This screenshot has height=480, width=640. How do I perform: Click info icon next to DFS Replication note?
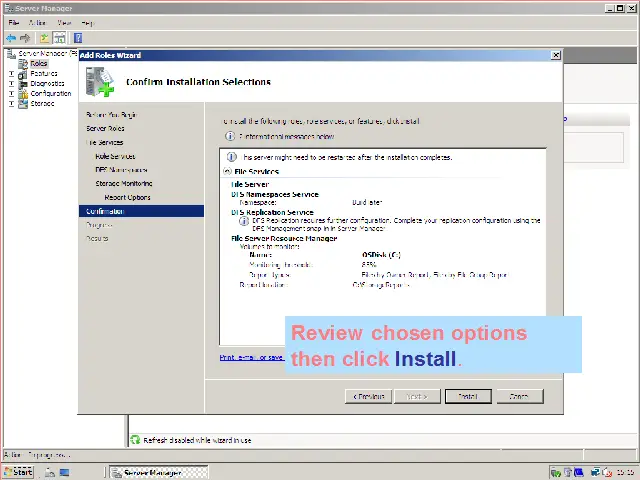(x=244, y=221)
